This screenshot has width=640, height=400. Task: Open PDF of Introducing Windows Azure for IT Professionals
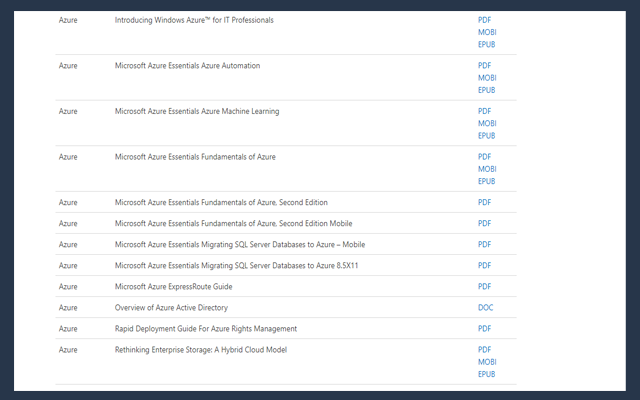coord(484,20)
